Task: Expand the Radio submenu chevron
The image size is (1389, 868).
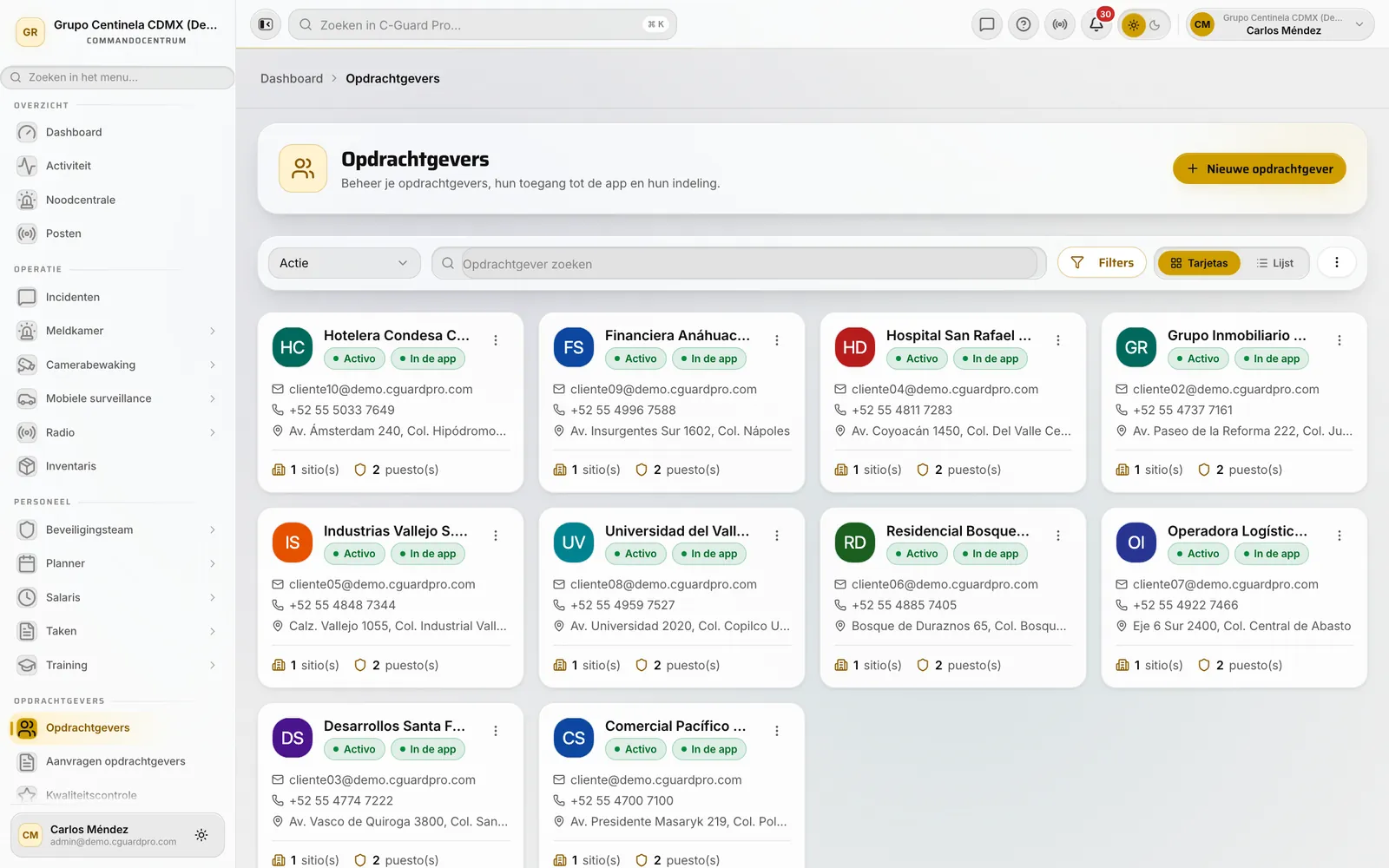Action: [212, 432]
